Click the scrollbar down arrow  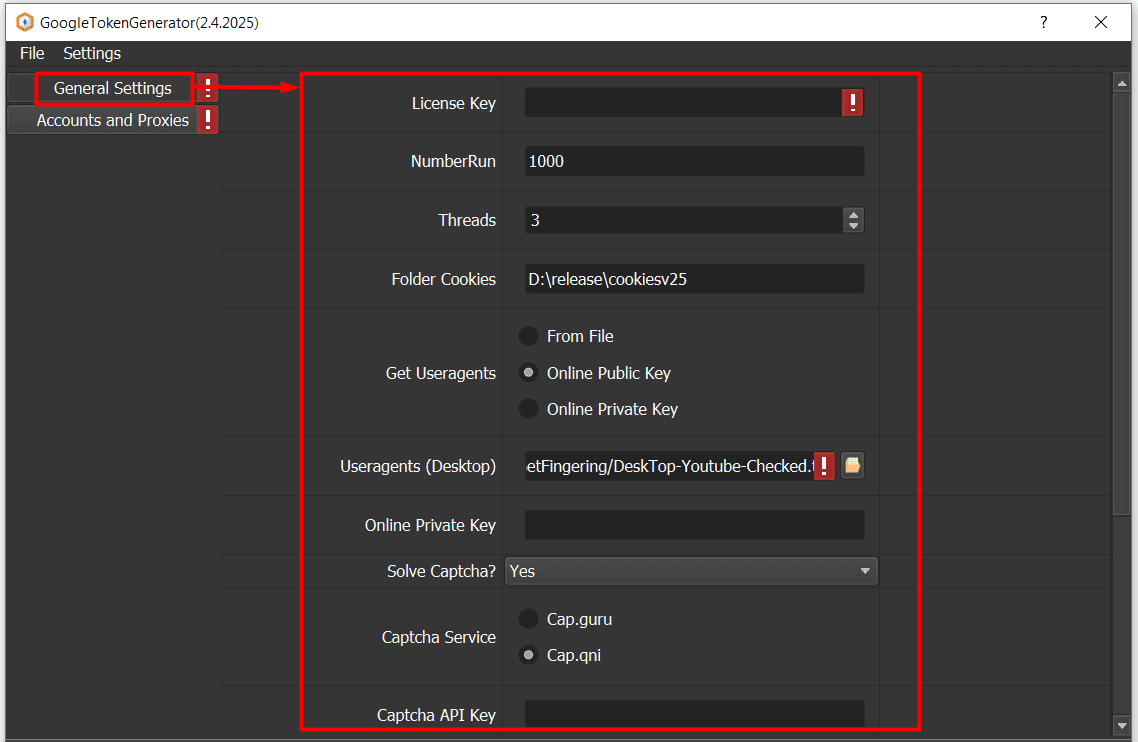[x=1121, y=725]
